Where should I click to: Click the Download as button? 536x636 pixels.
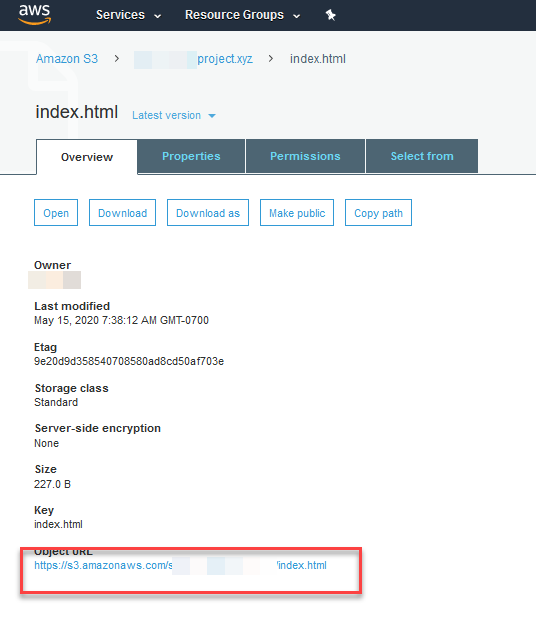pos(208,213)
